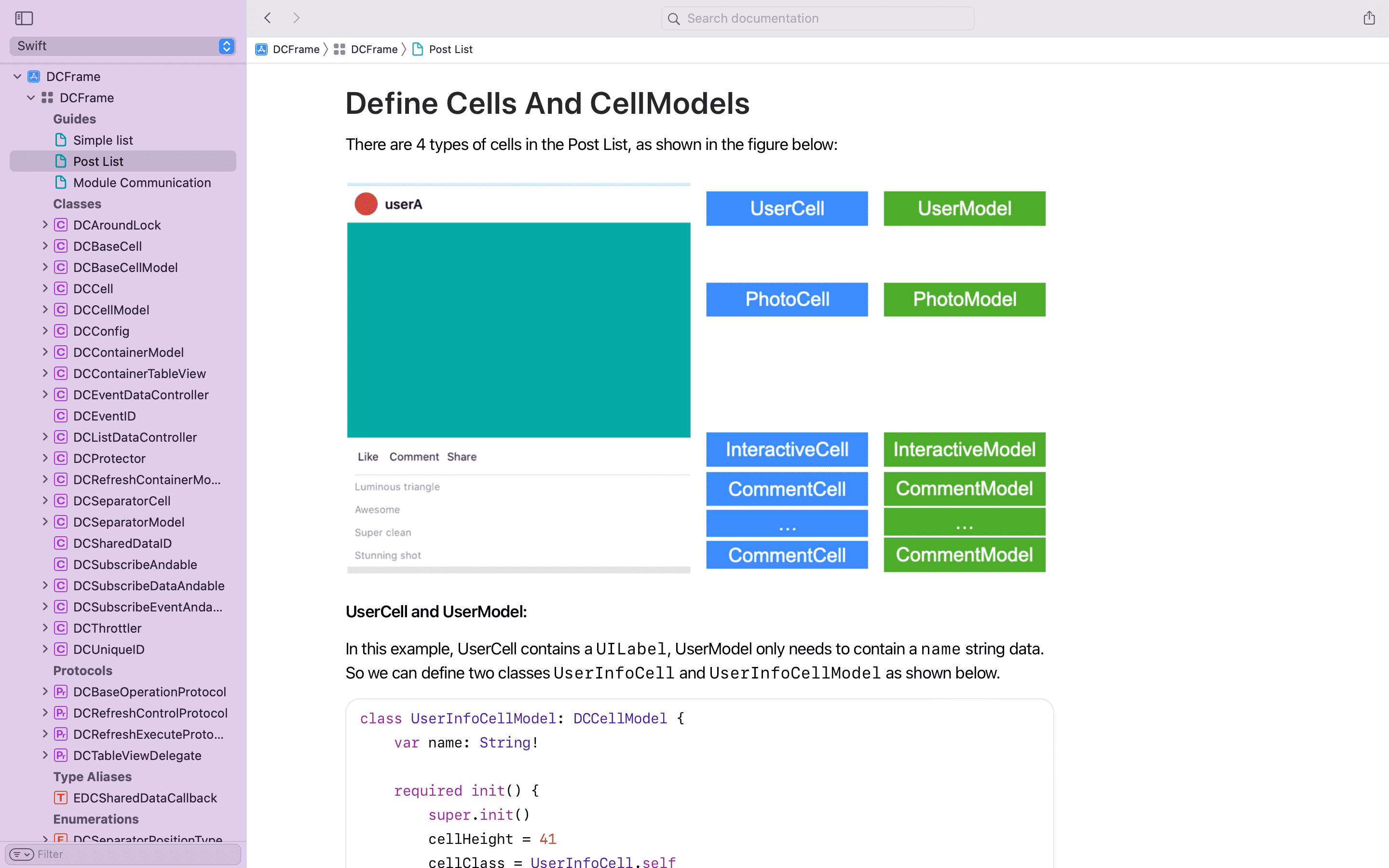
Task: Expand the DCBaseCell class
Action: (45, 246)
